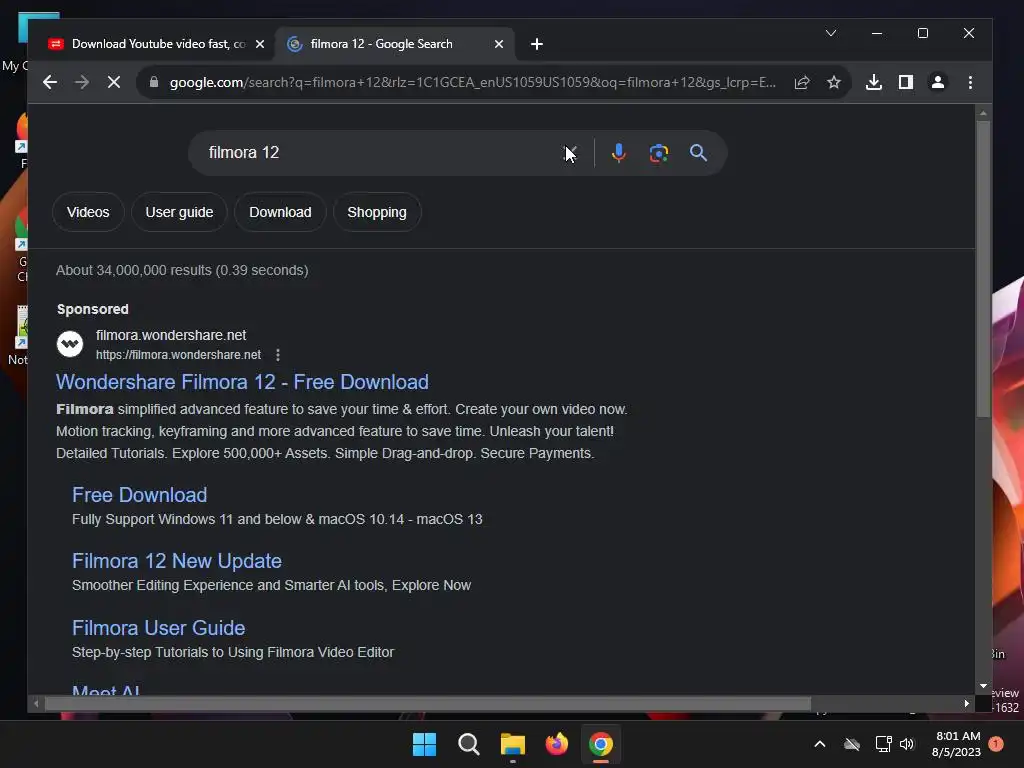Close the filmora 12 Google Search tab
Image resolution: width=1024 pixels, height=768 pixels.
point(499,44)
